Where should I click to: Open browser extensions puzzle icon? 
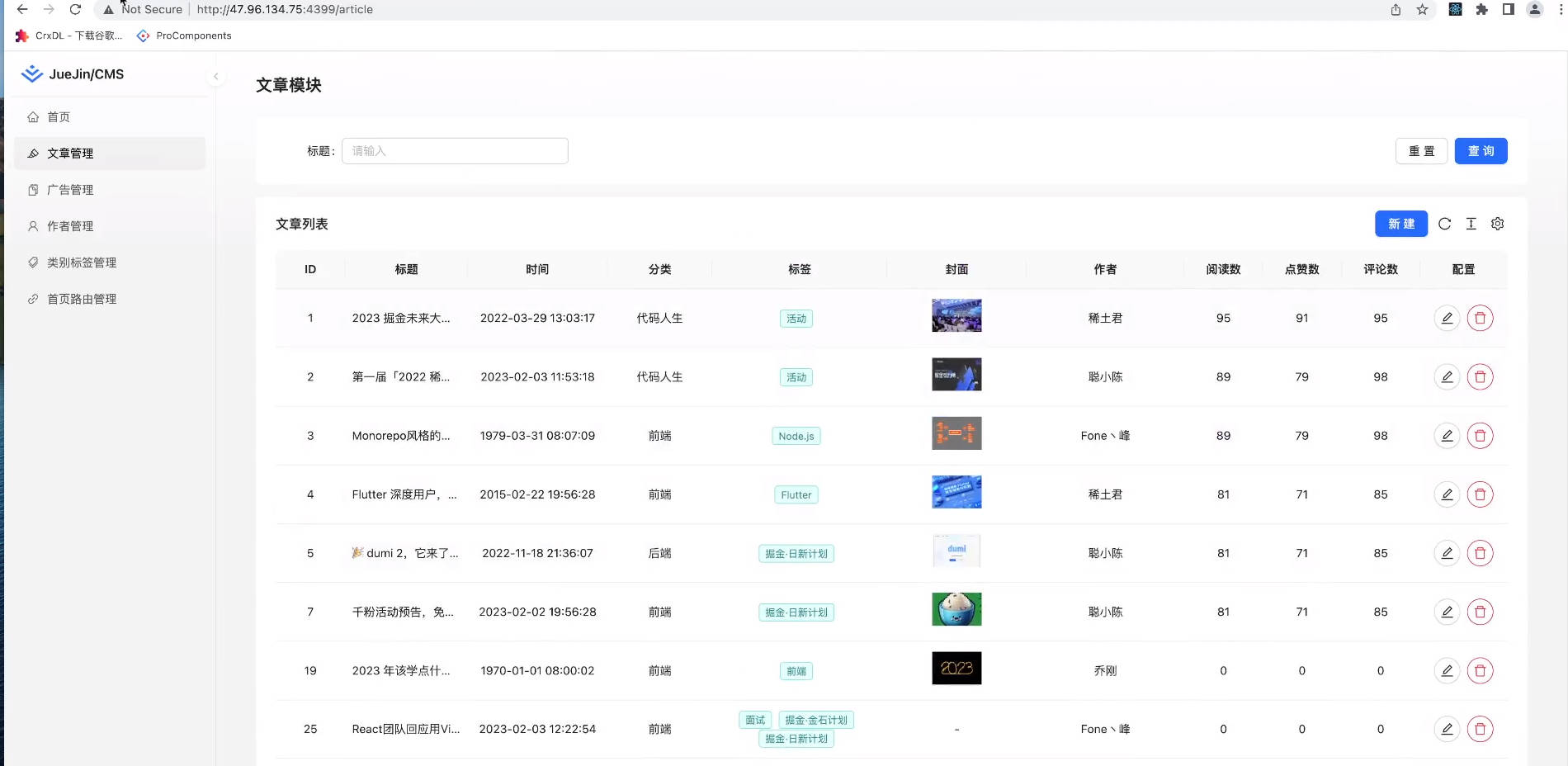pyautogui.click(x=1481, y=9)
